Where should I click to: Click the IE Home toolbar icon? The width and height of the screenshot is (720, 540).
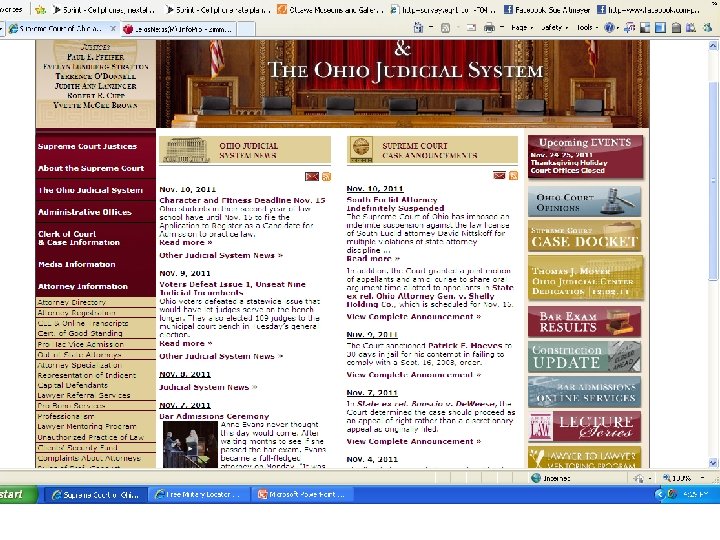pos(418,28)
